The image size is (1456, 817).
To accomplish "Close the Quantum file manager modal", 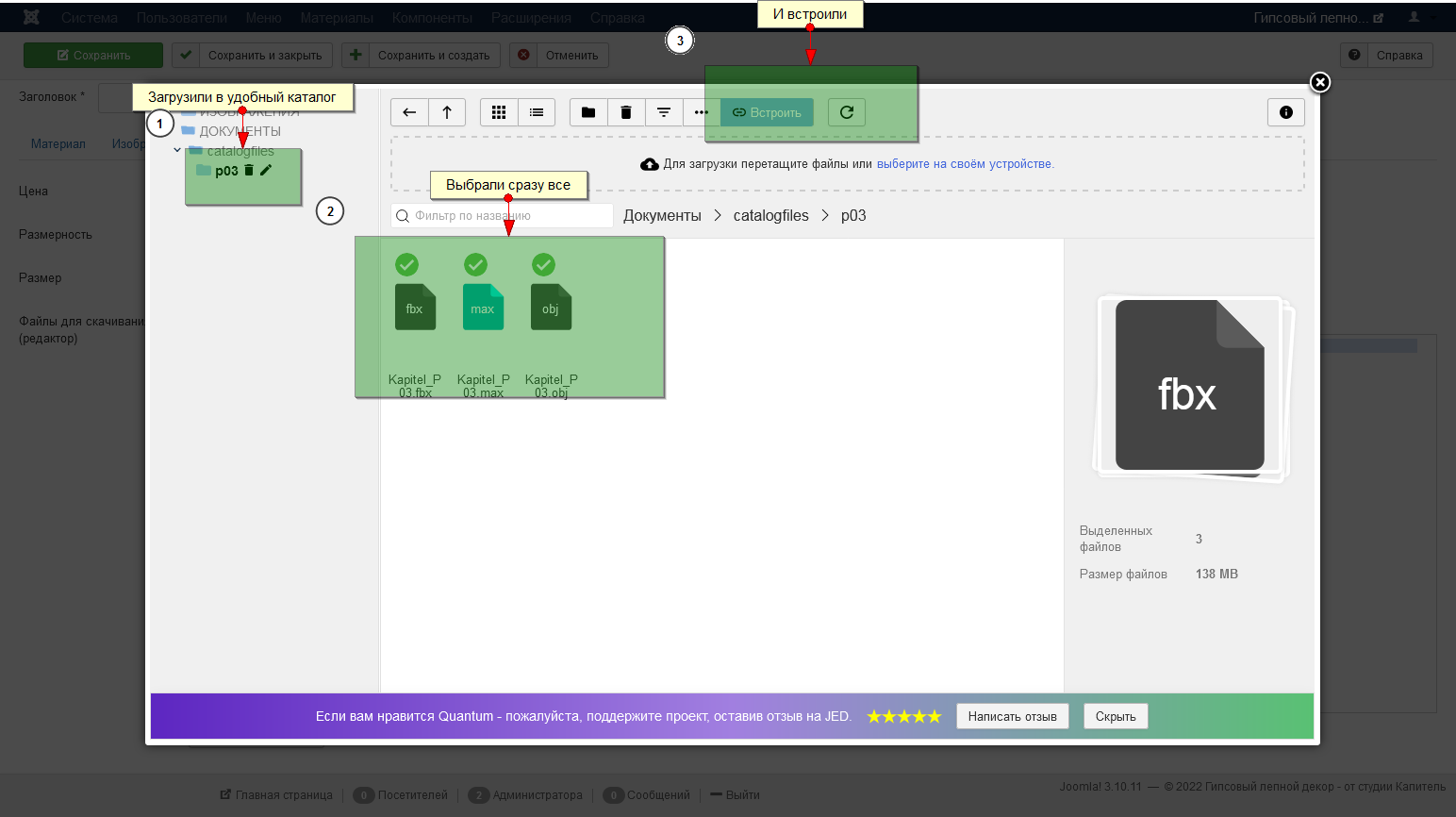I will (1320, 83).
